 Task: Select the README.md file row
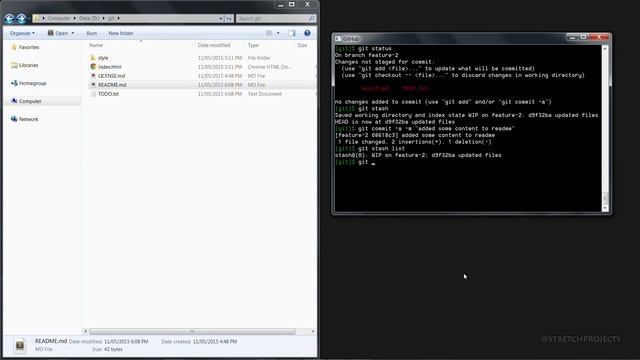(x=202, y=85)
